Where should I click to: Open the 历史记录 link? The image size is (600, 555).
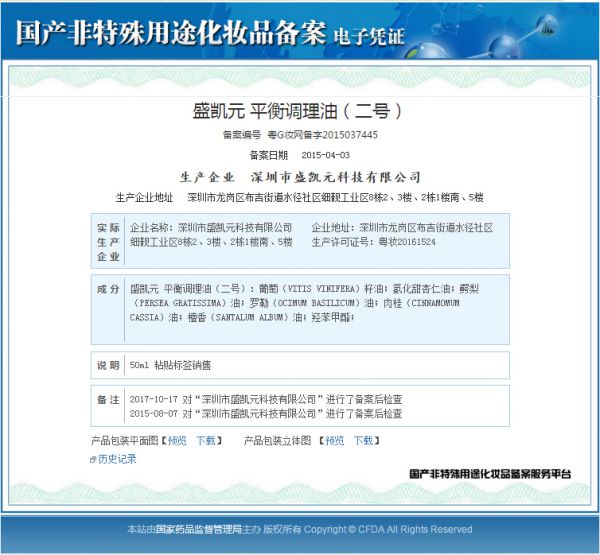coord(117,459)
